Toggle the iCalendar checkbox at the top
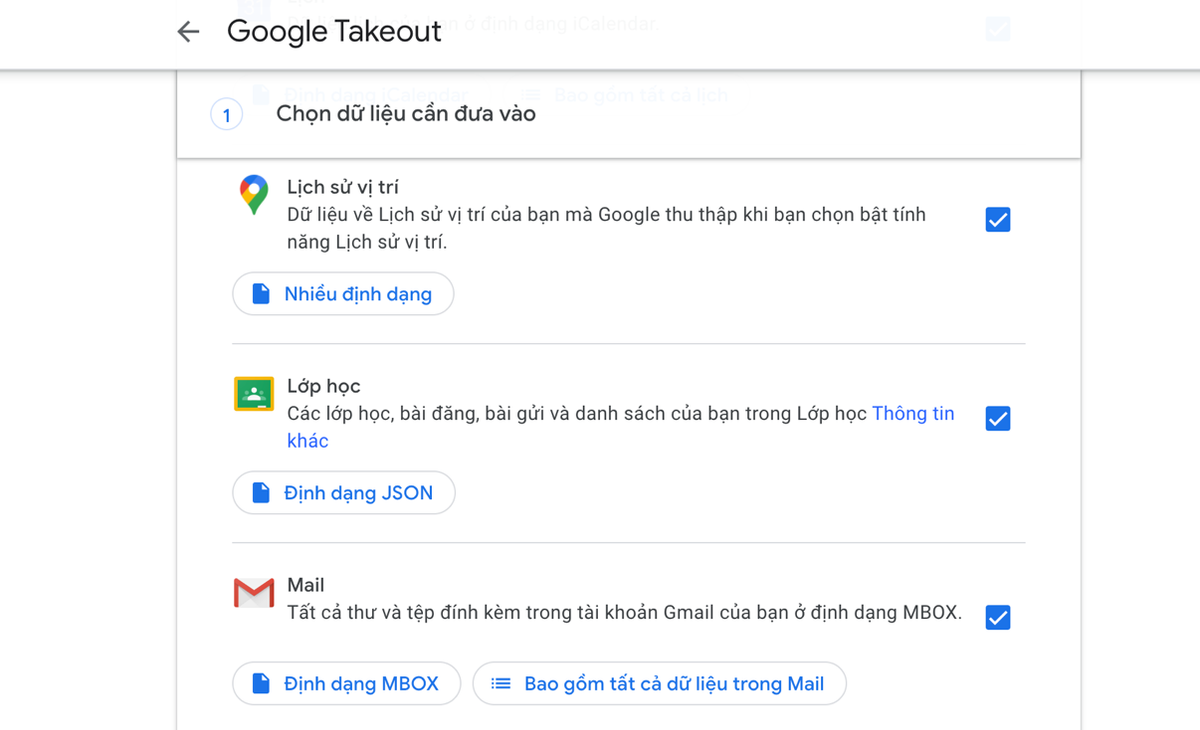 [997, 29]
